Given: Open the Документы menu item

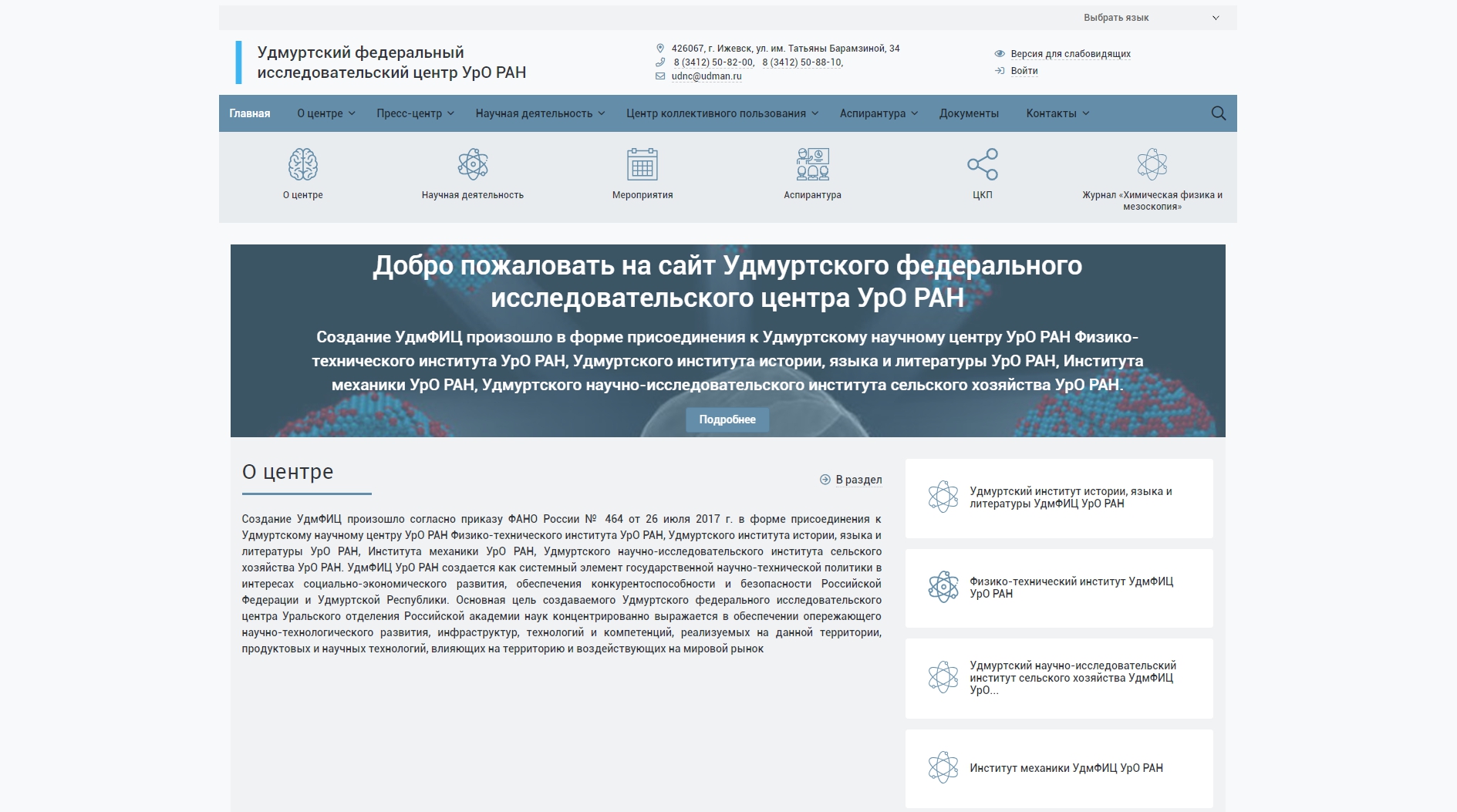Looking at the screenshot, I should pos(968,113).
